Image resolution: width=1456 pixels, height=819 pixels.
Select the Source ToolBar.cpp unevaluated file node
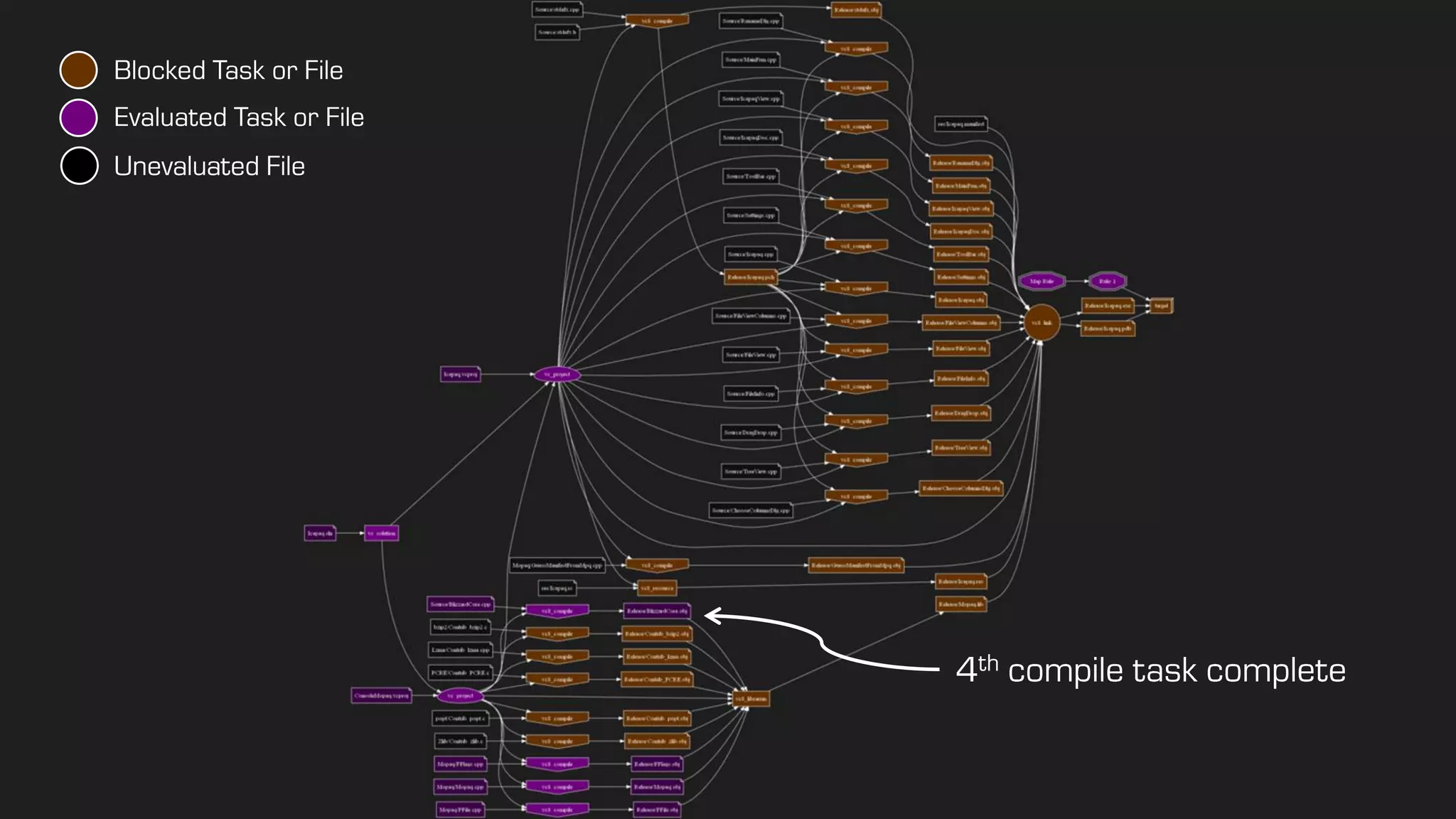click(751, 176)
